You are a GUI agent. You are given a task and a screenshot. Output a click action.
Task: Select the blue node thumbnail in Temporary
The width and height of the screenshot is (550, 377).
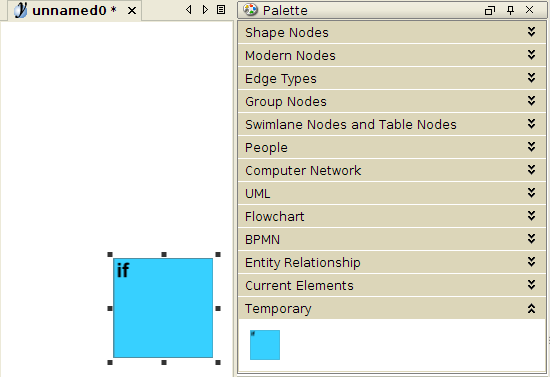(265, 345)
